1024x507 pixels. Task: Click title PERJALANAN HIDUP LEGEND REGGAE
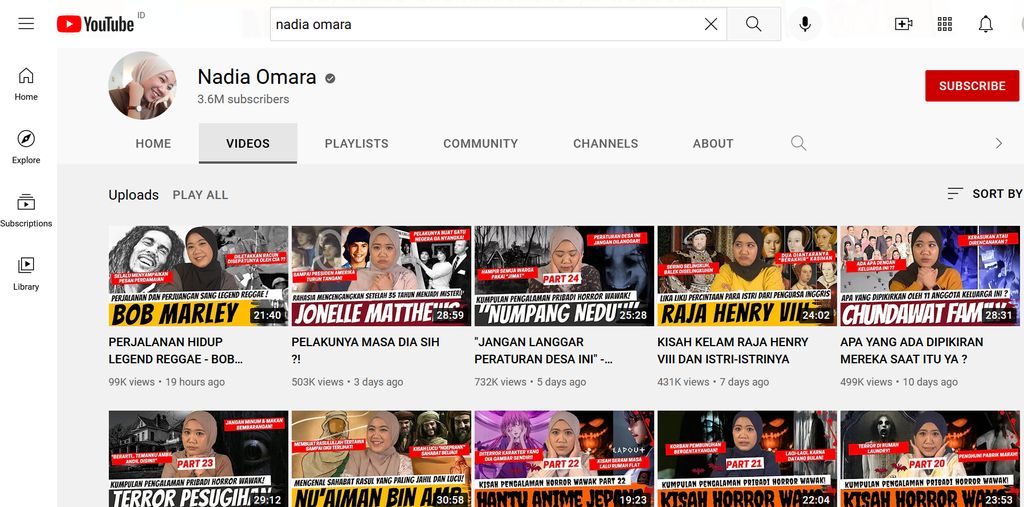pos(176,350)
